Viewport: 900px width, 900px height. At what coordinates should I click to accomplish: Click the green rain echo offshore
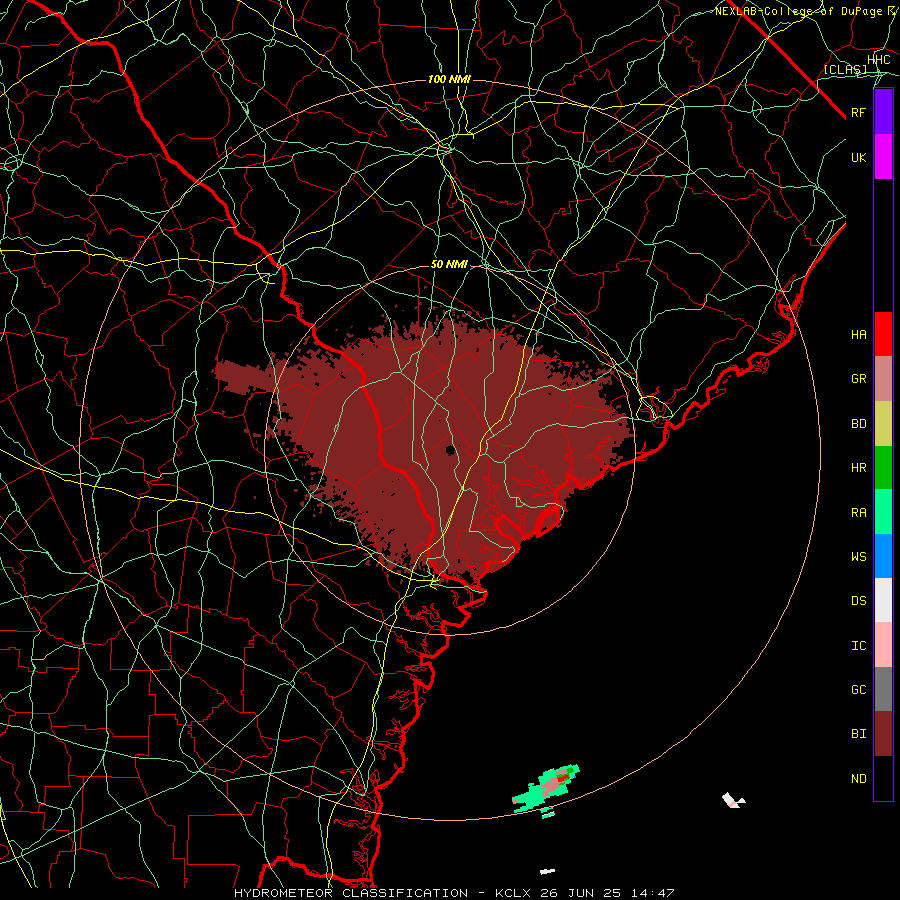pos(545,789)
